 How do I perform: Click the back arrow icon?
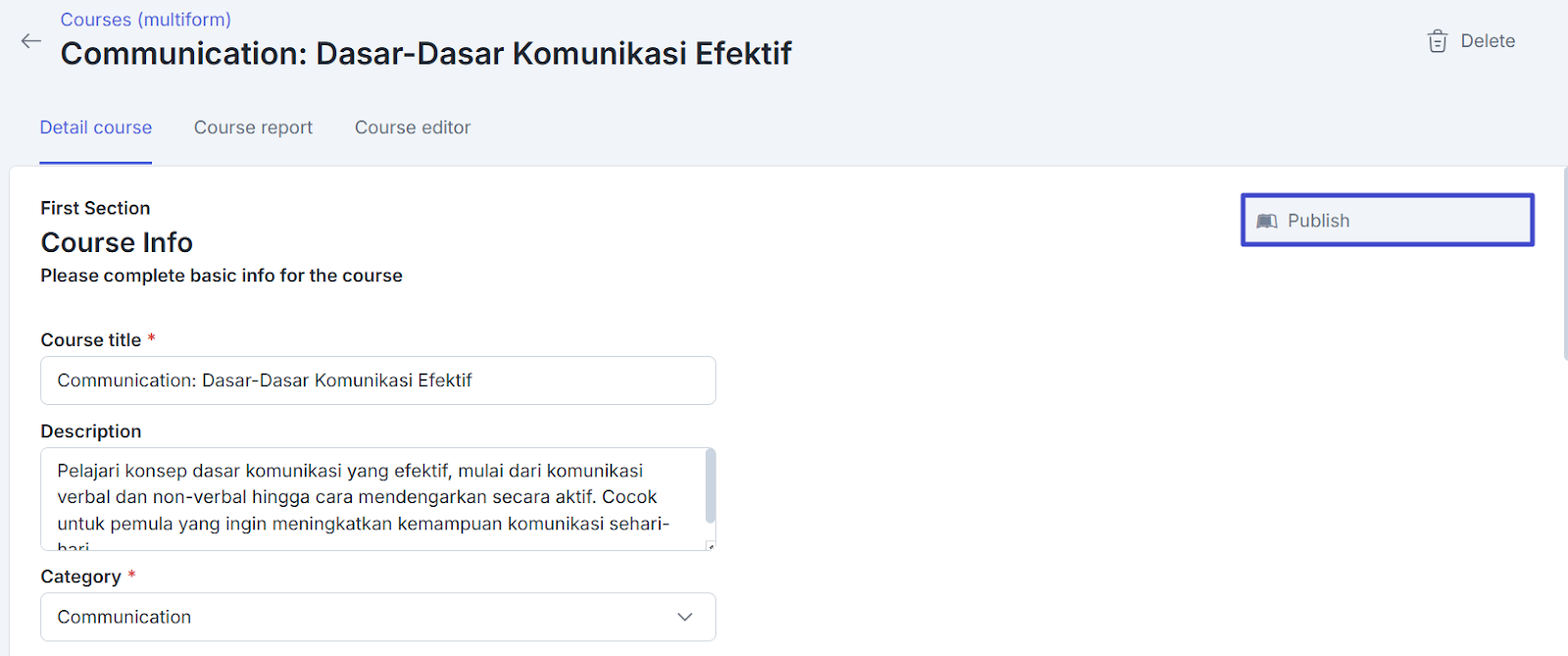pos(31,41)
